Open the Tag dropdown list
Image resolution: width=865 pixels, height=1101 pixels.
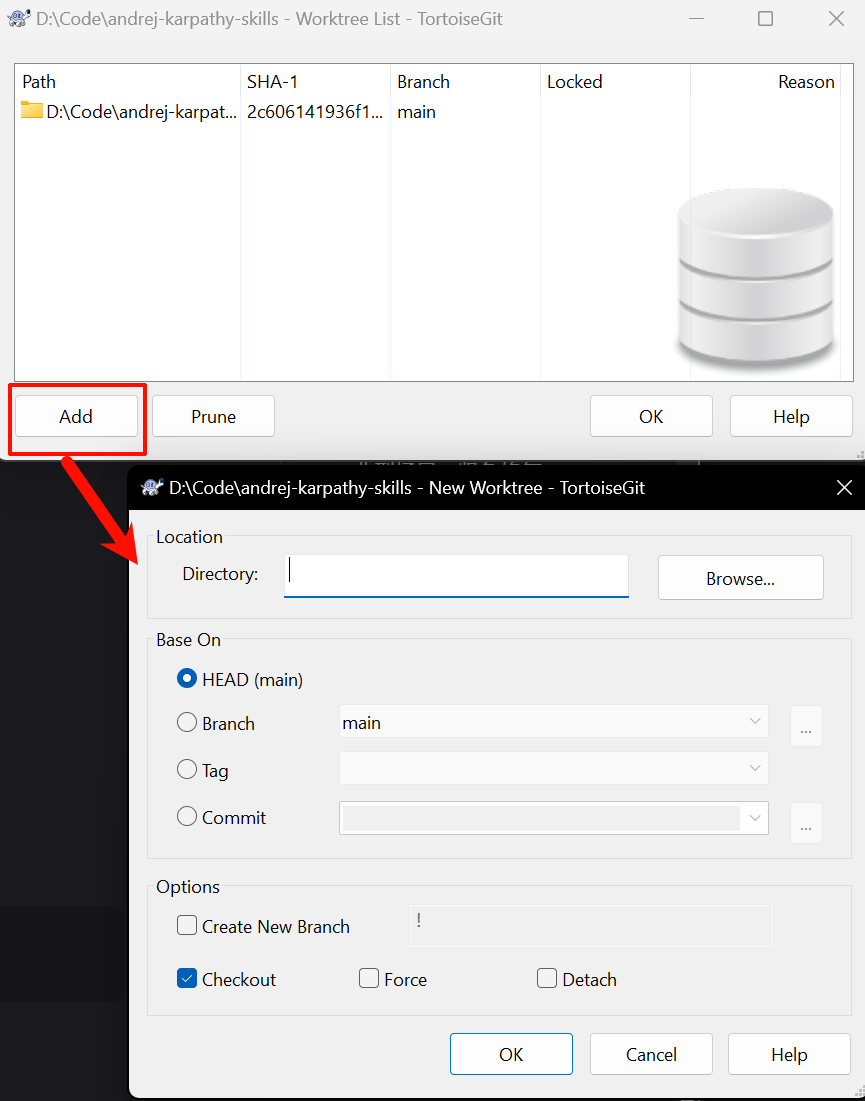(x=553, y=768)
